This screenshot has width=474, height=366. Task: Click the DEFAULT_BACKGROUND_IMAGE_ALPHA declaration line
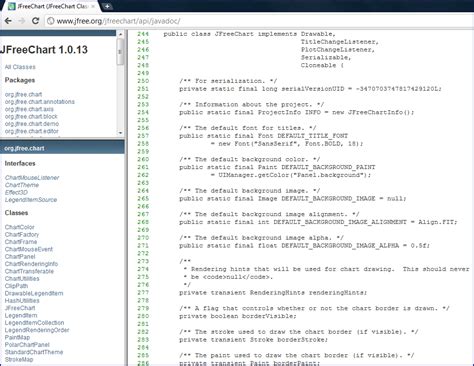click(304, 245)
